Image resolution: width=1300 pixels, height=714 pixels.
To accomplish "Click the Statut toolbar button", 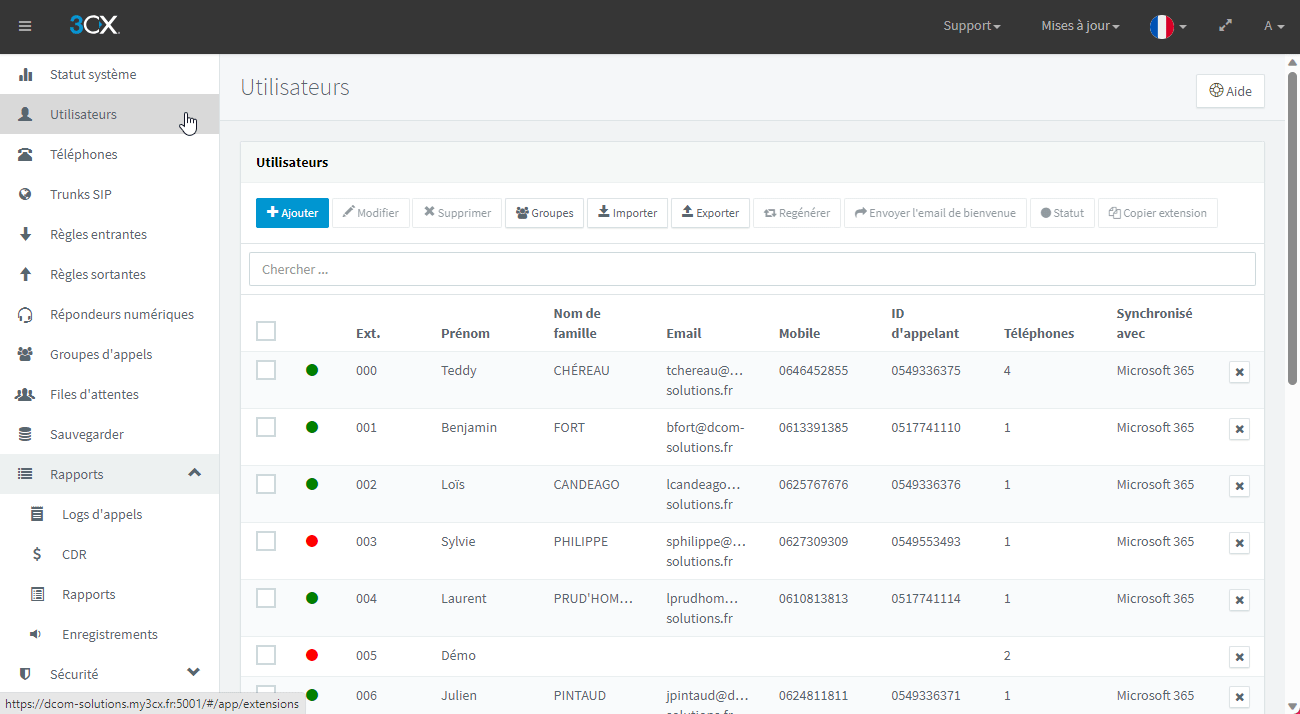I will click(x=1062, y=213).
